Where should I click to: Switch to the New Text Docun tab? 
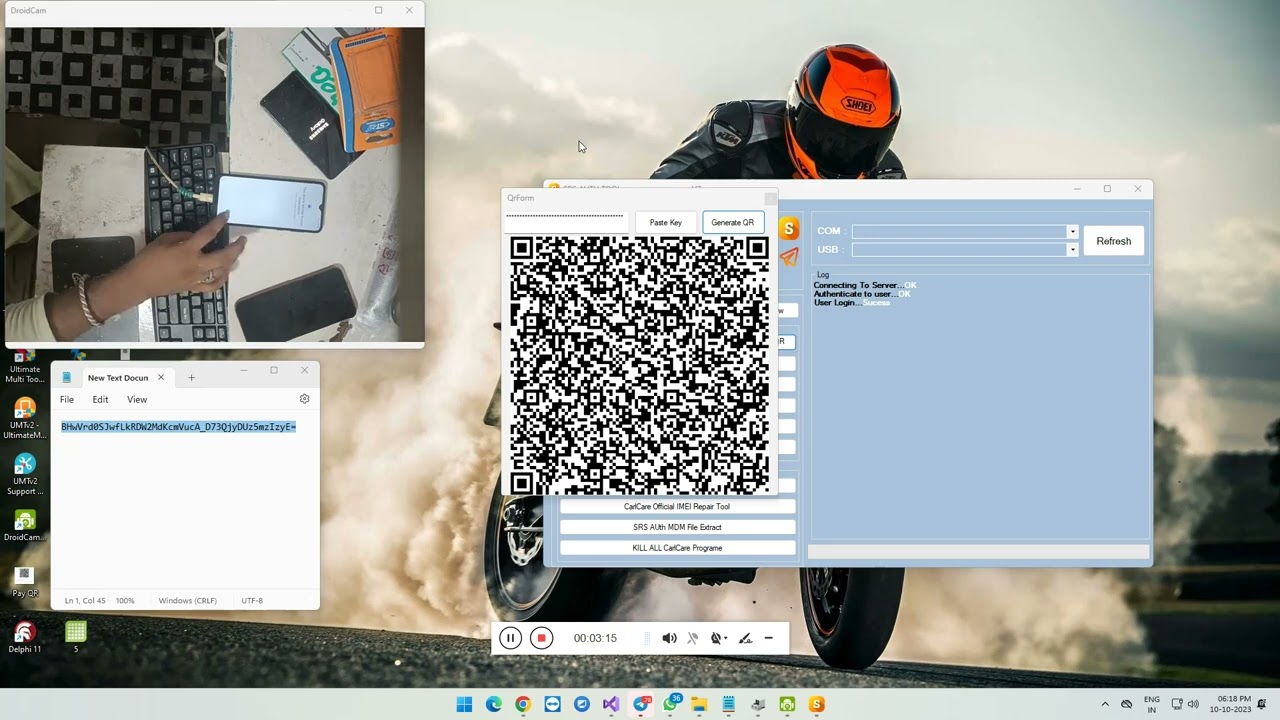[x=119, y=377]
